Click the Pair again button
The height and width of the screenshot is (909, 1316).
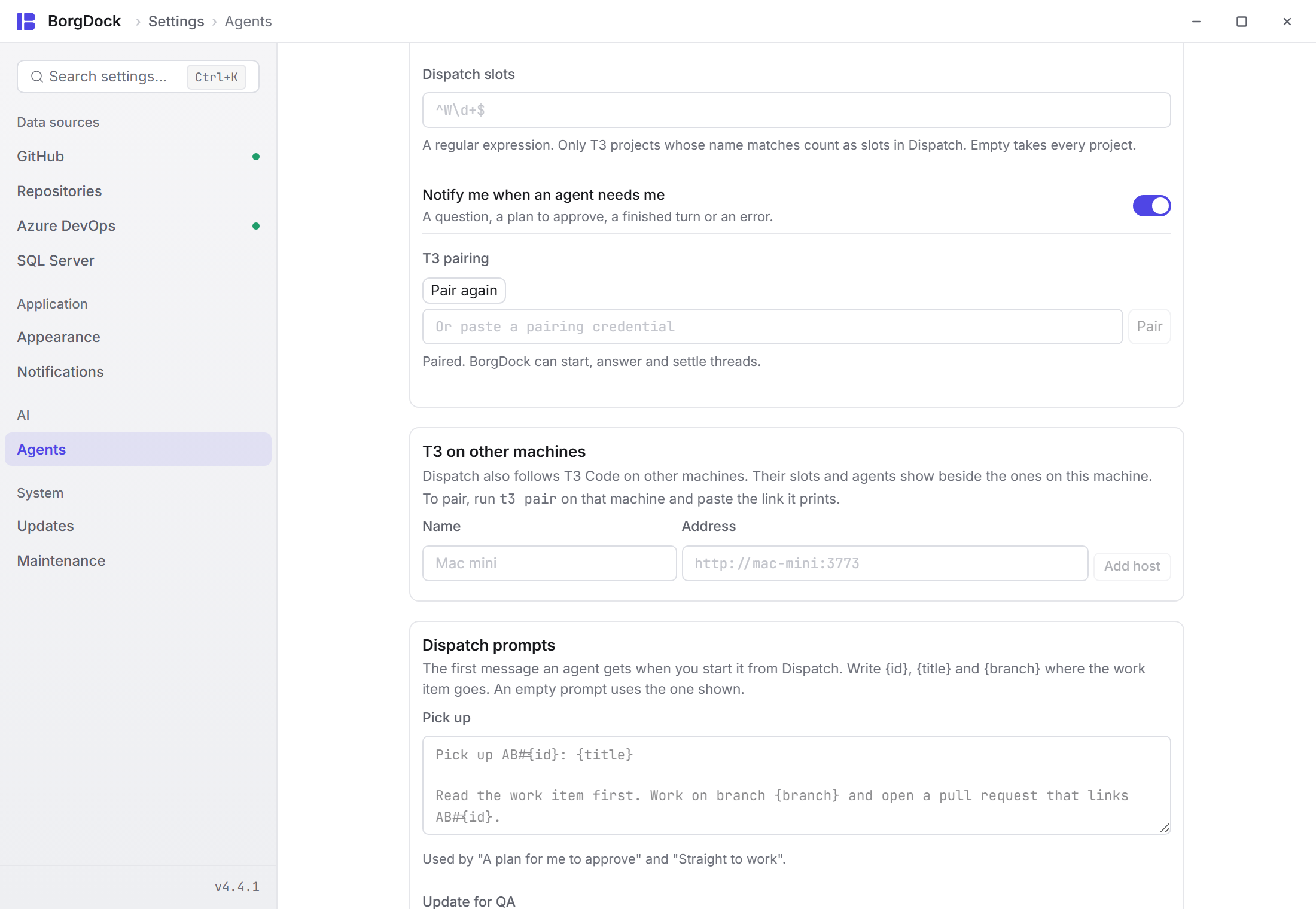click(x=464, y=291)
